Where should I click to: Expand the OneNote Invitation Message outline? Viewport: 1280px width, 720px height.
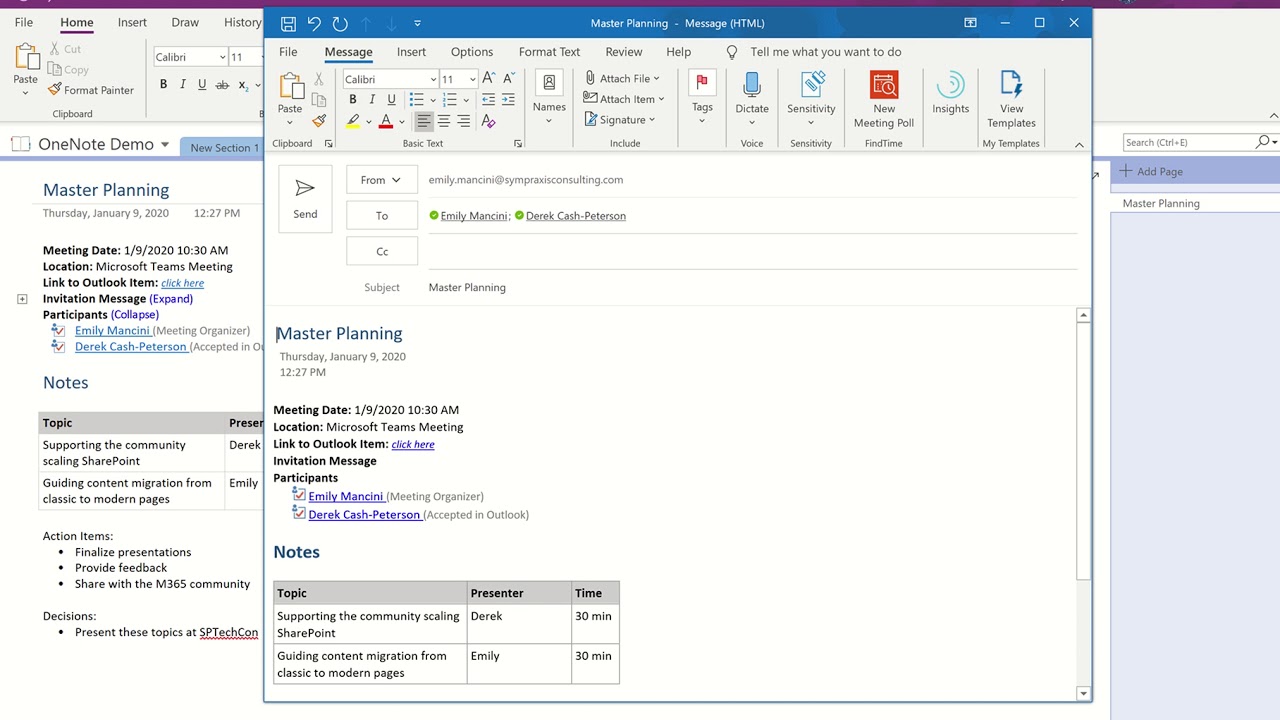tap(22, 298)
